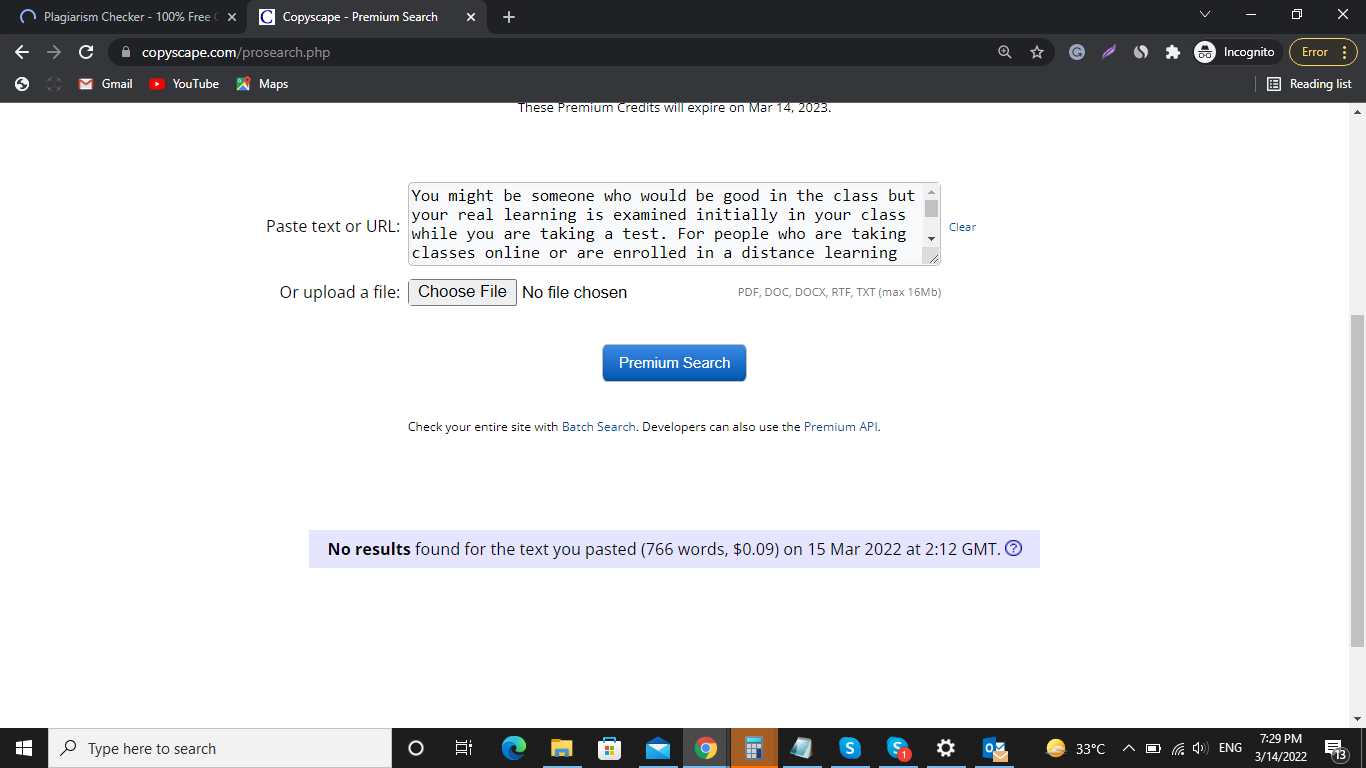Viewport: 1366px width, 768px height.
Task: Click the browser Forward arrow
Action: pyautogui.click(x=54, y=52)
